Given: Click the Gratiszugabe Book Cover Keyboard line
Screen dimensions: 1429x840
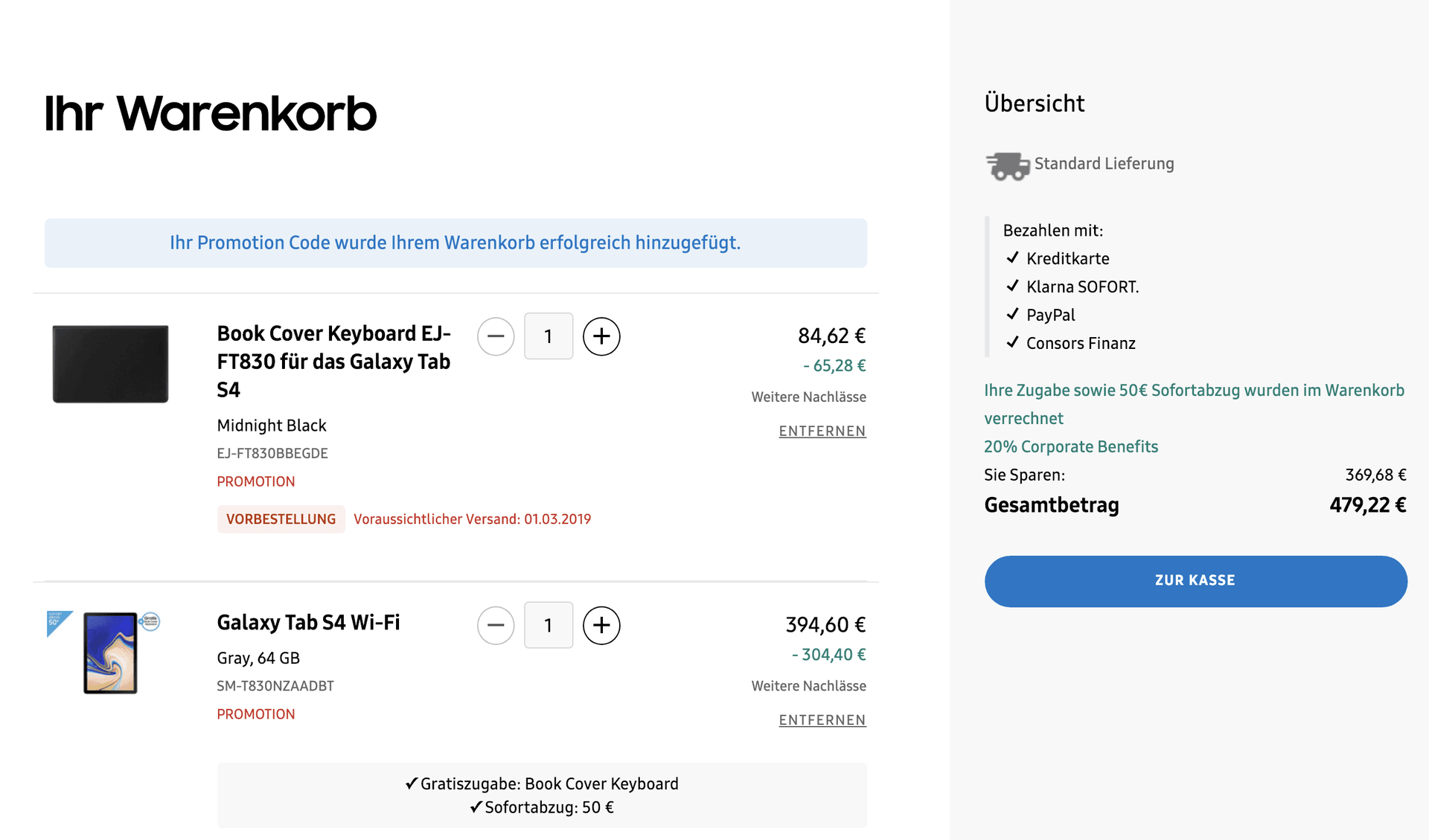Looking at the screenshot, I should [x=542, y=783].
